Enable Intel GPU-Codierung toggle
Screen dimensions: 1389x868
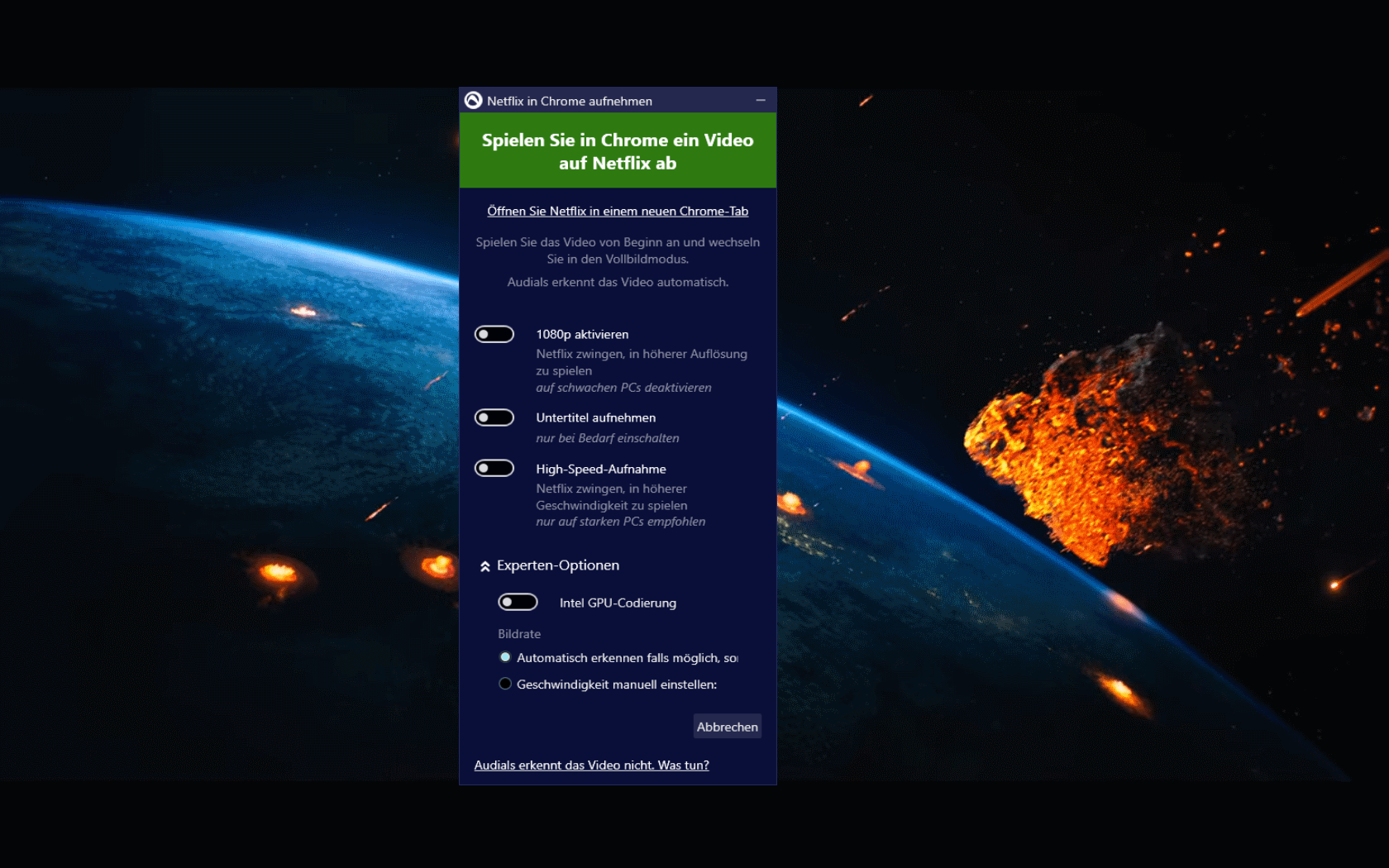coord(518,602)
